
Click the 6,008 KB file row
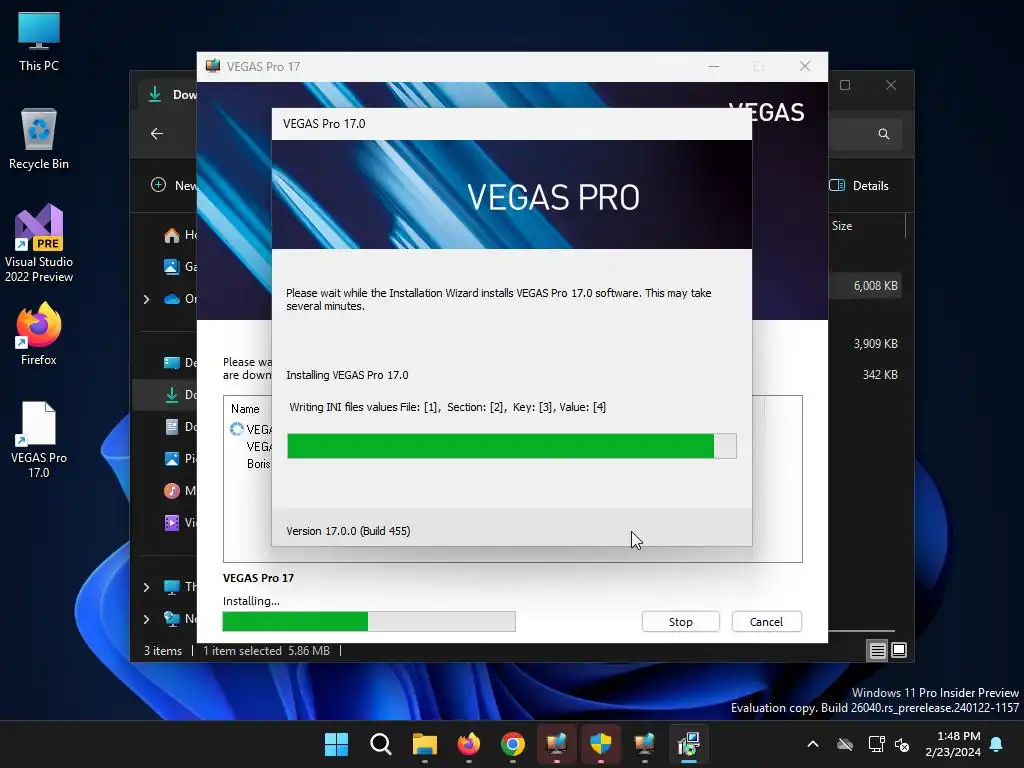(x=865, y=286)
